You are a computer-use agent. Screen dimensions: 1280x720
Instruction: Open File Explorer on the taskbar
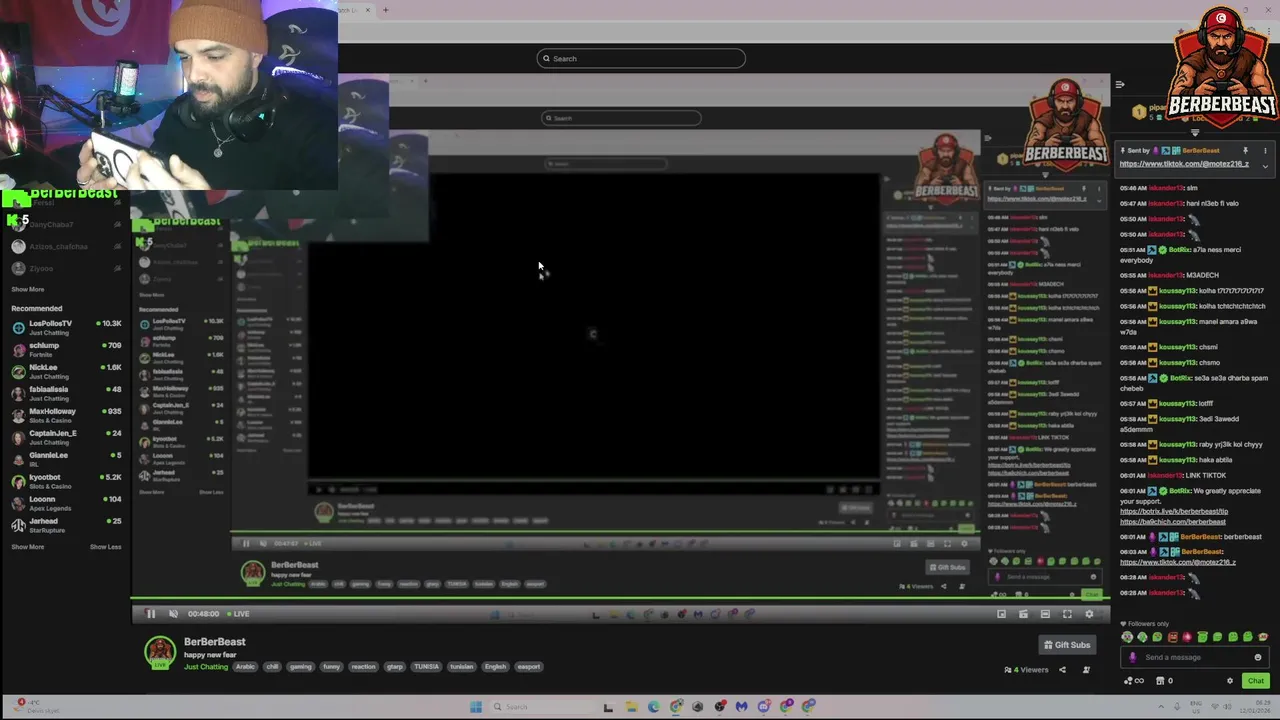[x=631, y=707]
